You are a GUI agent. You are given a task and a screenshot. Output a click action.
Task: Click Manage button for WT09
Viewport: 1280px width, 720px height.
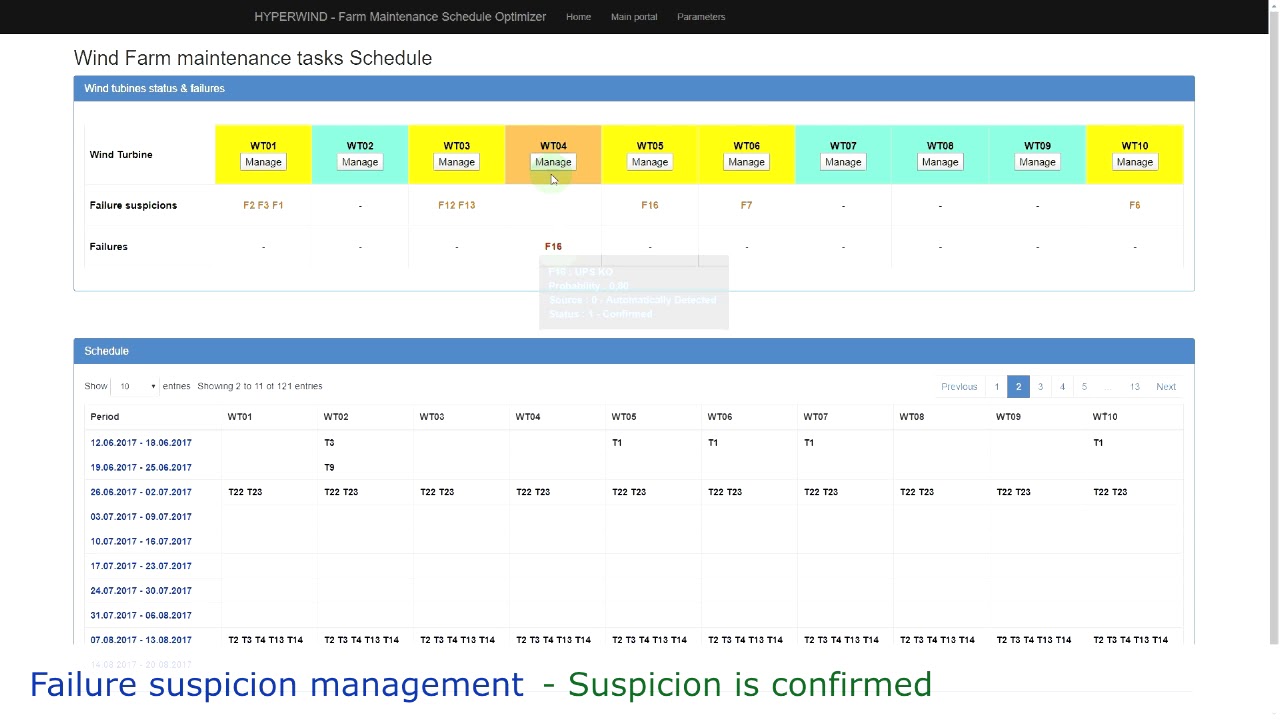(1037, 162)
